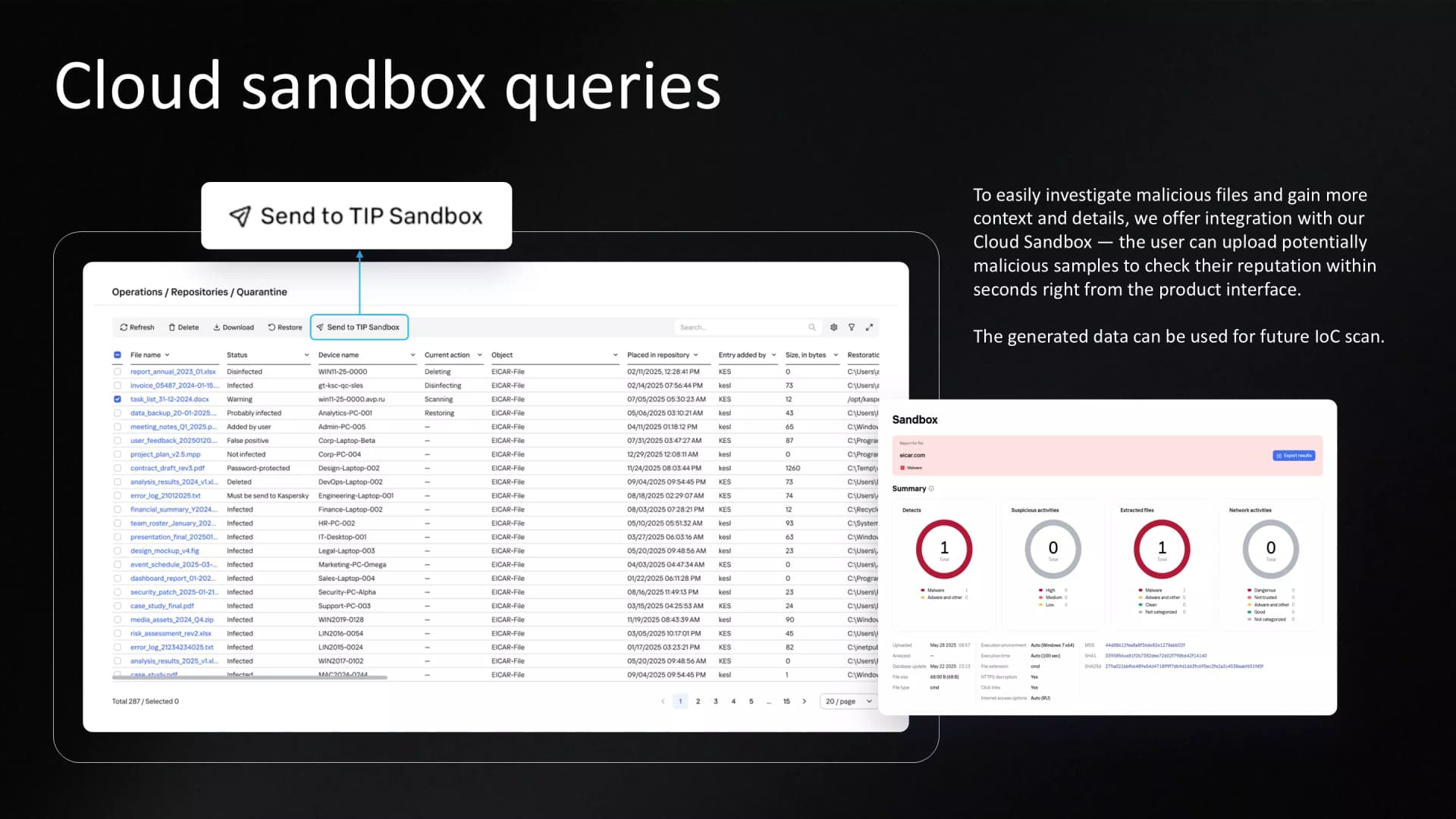Click the 'Engineering-Laptop-001' device name cell

[x=356, y=496]
